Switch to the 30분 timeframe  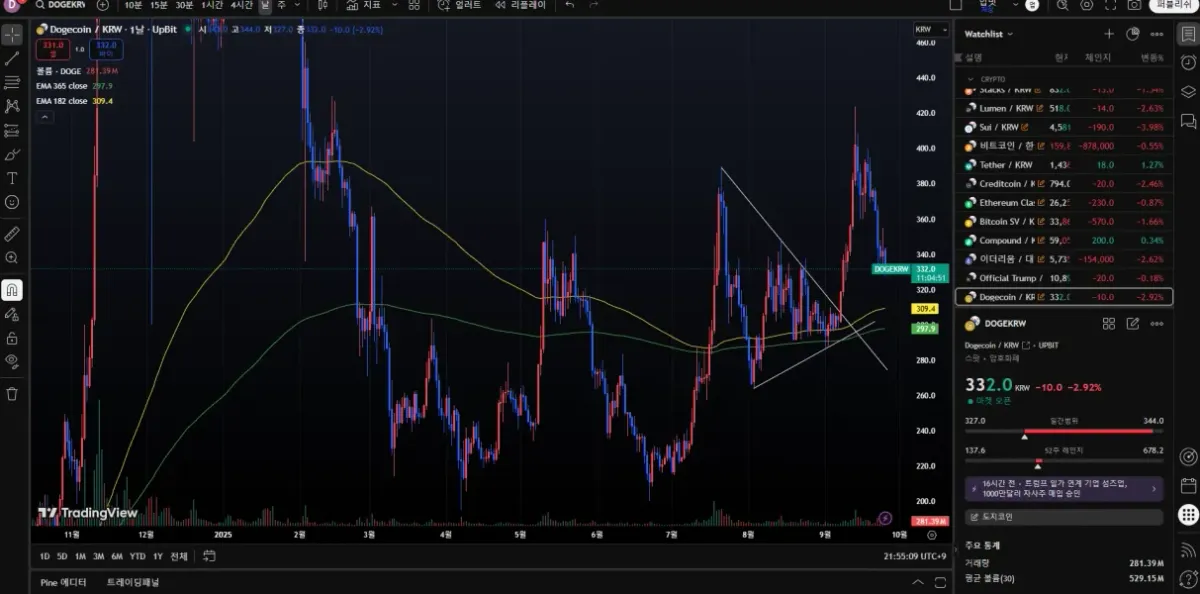coord(185,5)
